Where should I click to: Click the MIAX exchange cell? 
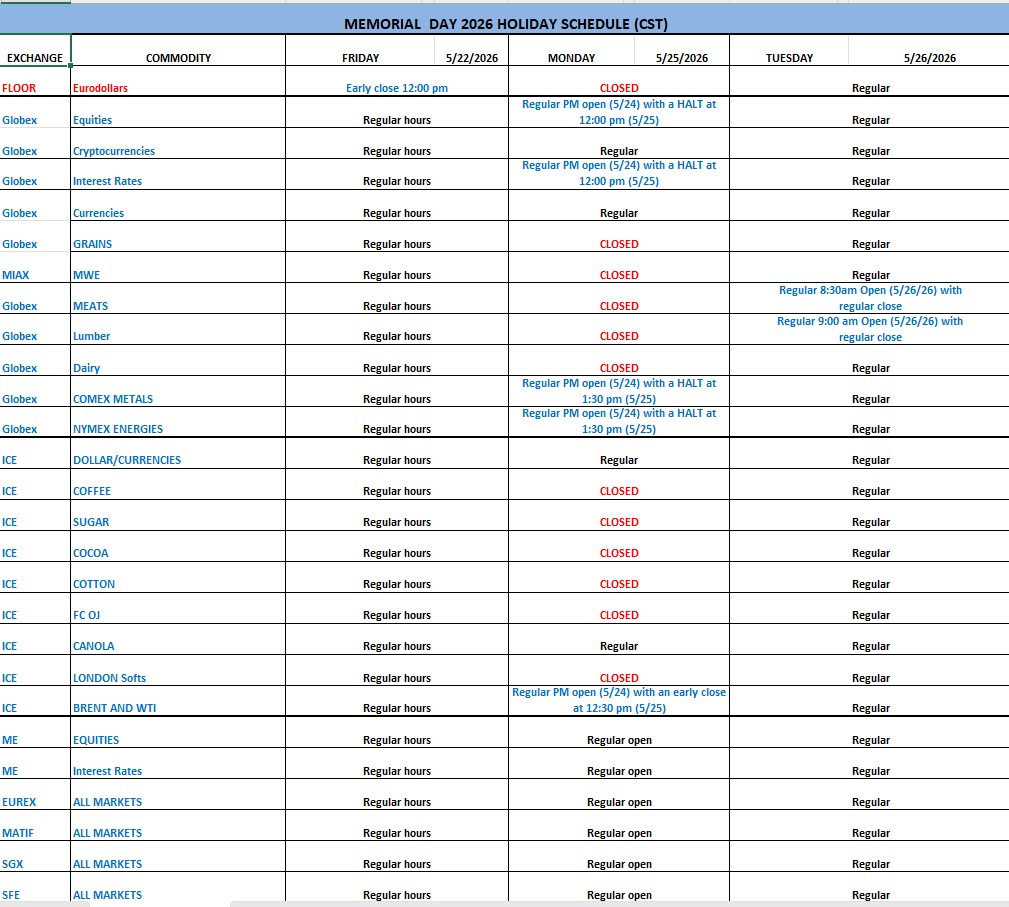point(35,268)
